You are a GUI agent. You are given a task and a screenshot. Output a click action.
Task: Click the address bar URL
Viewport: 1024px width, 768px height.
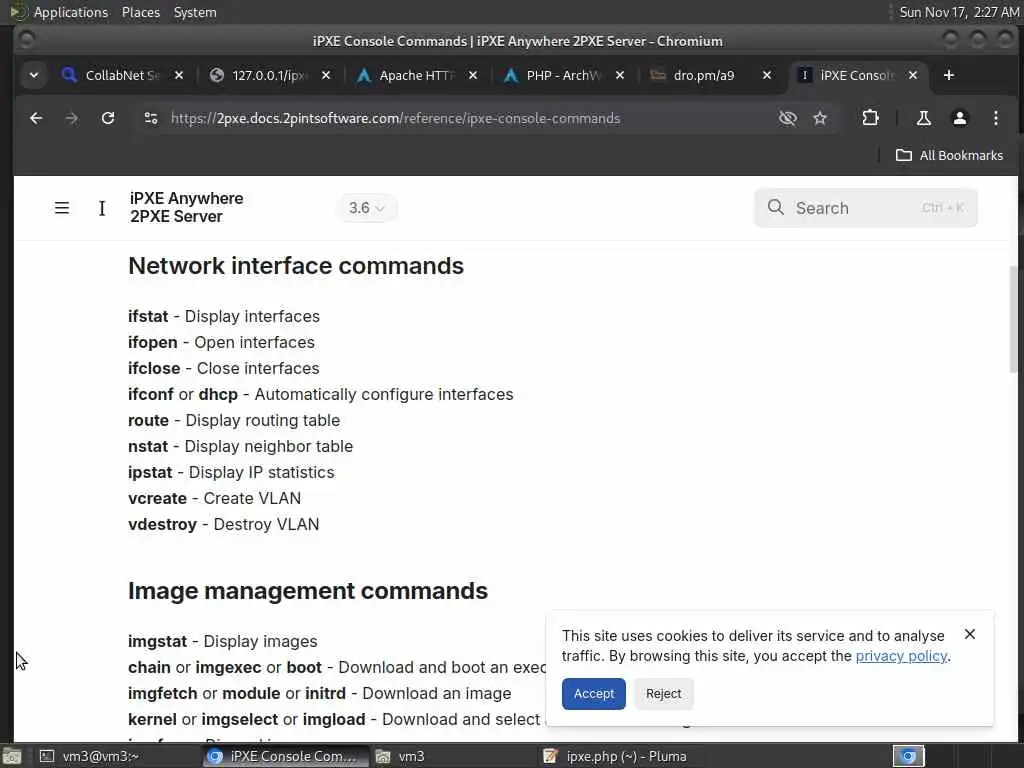click(x=395, y=118)
